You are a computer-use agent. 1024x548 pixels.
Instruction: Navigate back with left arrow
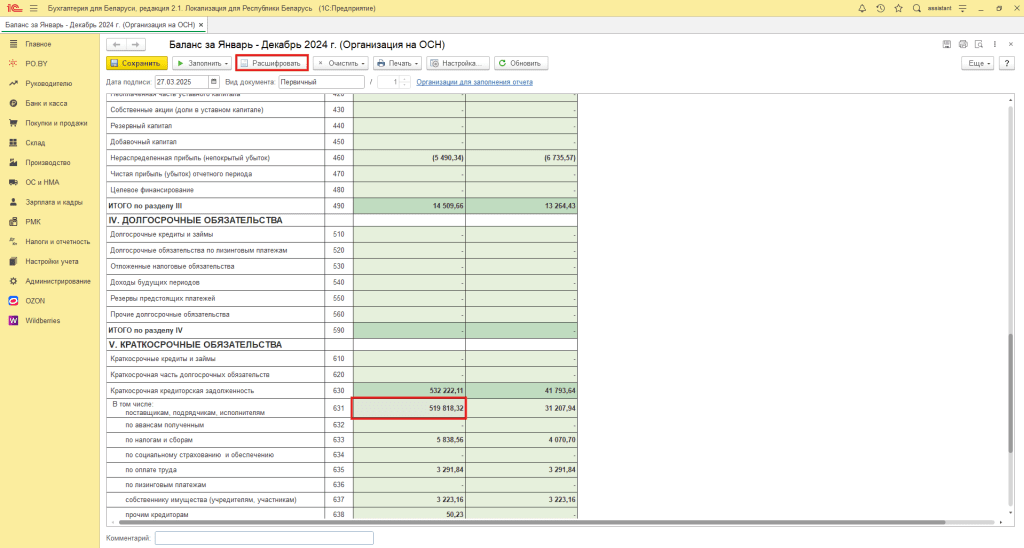[x=116, y=44]
